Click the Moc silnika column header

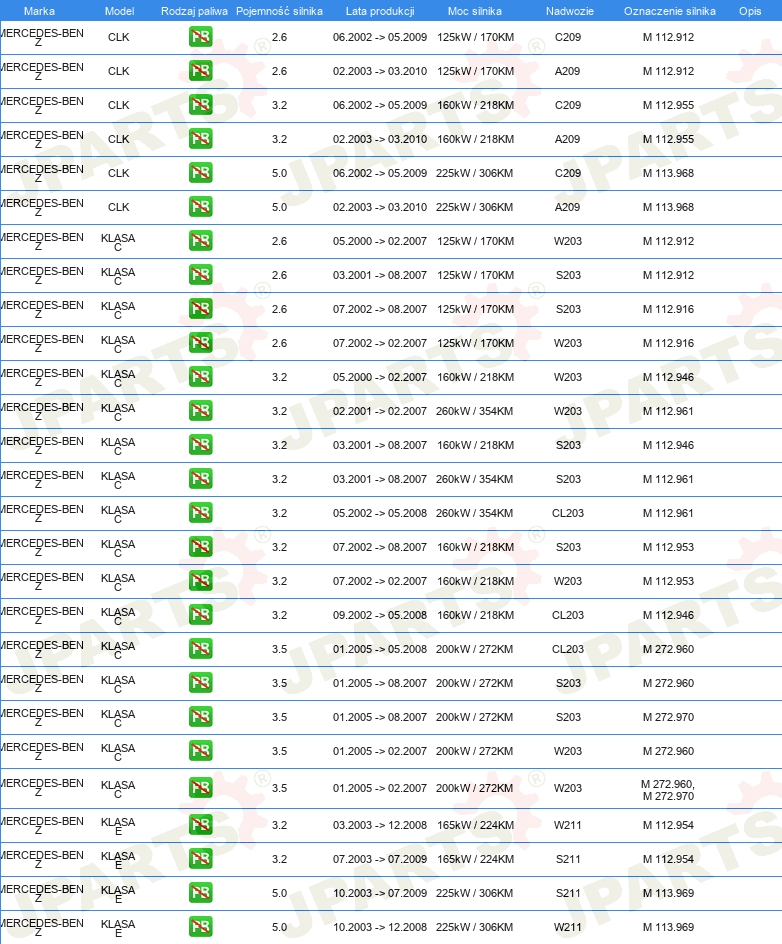click(474, 11)
